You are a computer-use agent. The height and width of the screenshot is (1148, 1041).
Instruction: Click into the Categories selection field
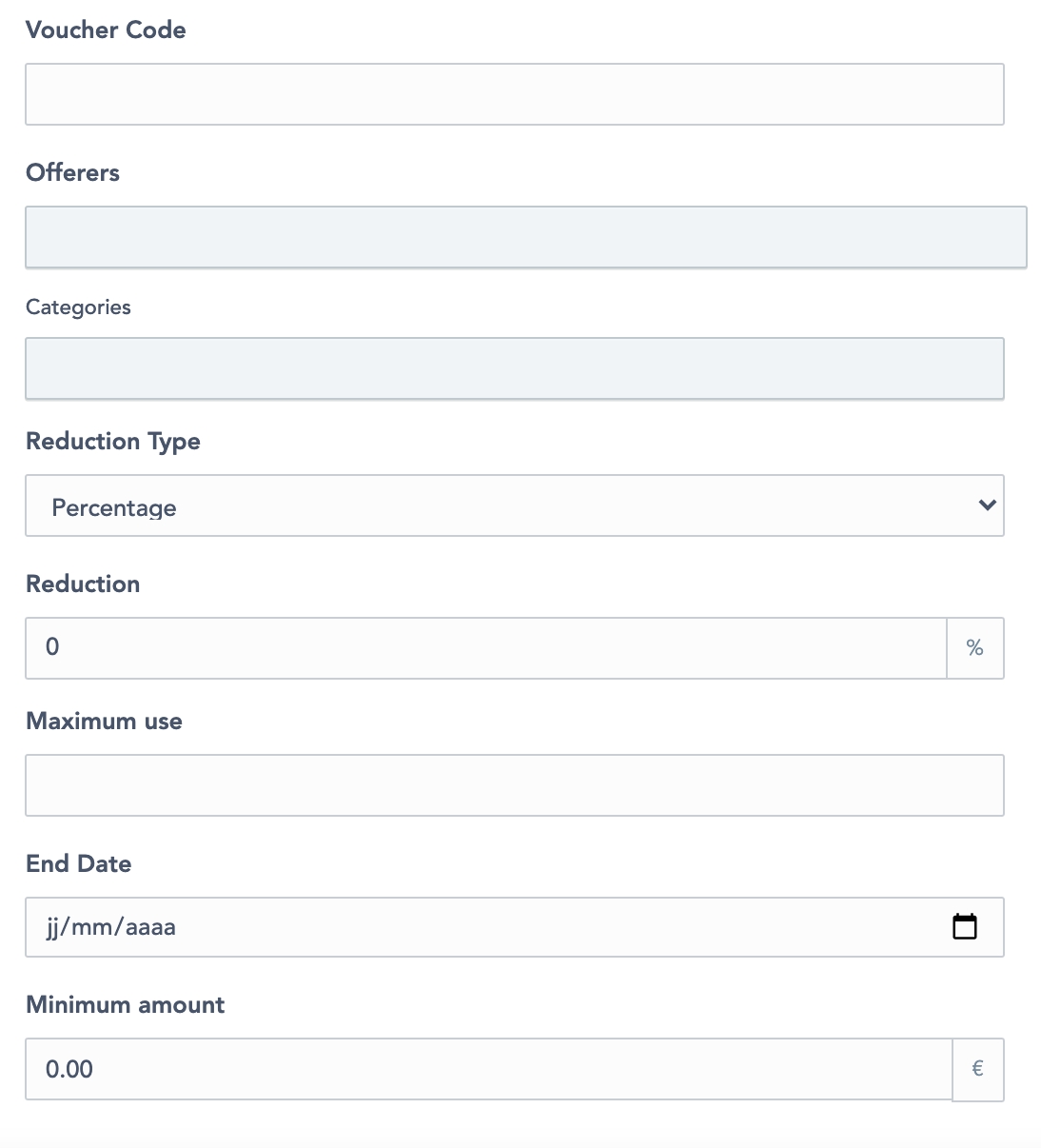tap(514, 368)
